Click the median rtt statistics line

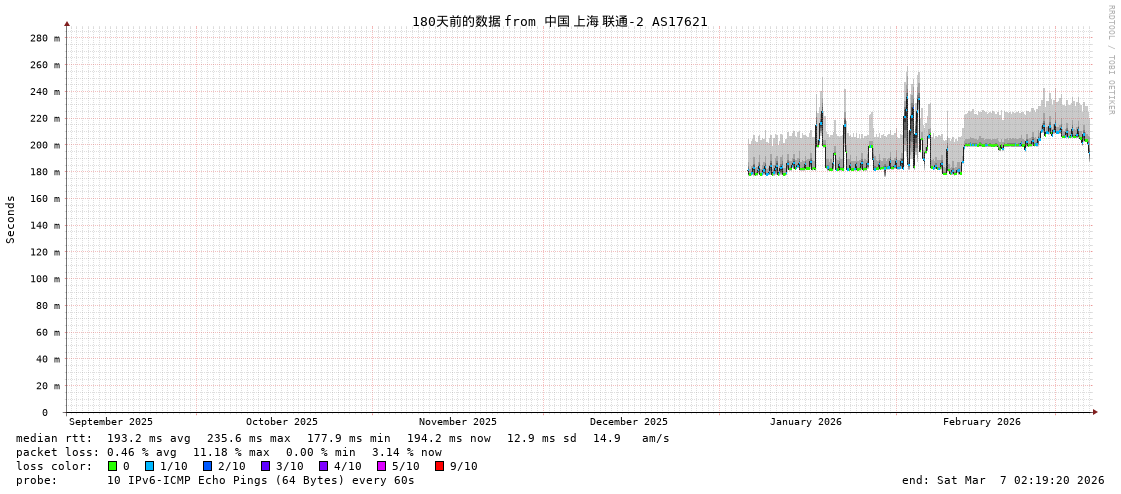[x=342, y=438]
